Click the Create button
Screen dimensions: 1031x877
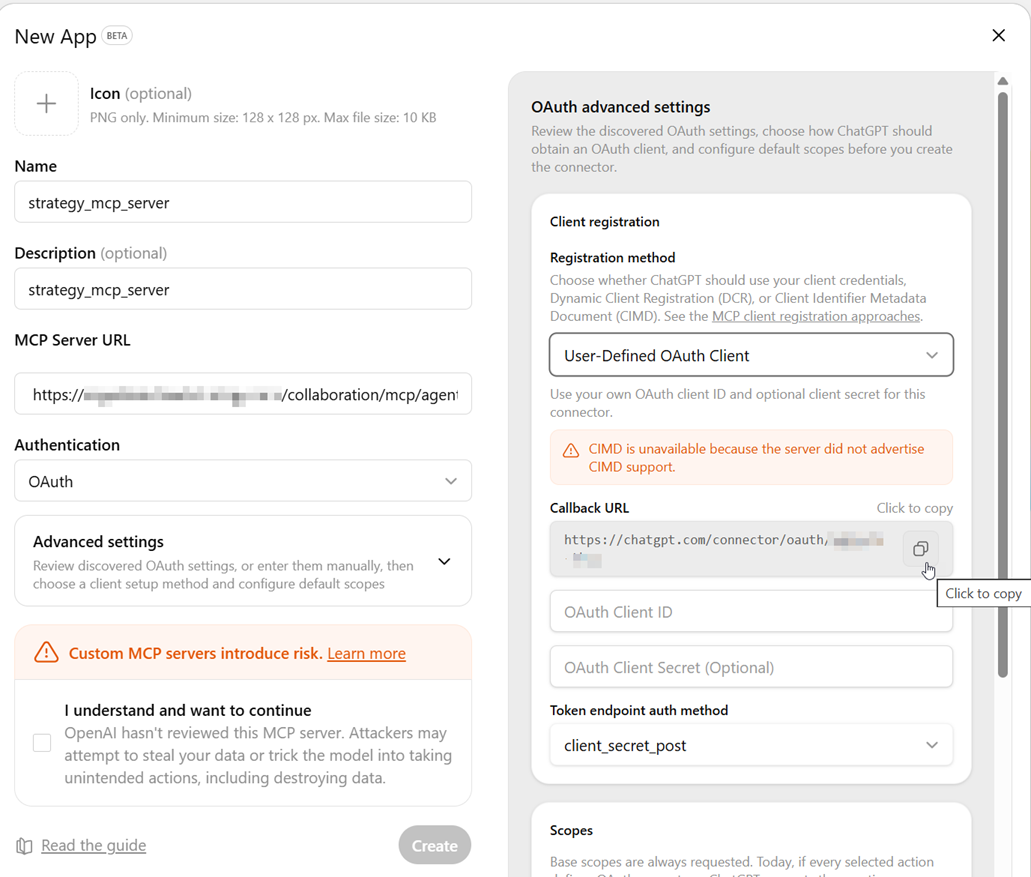click(434, 846)
